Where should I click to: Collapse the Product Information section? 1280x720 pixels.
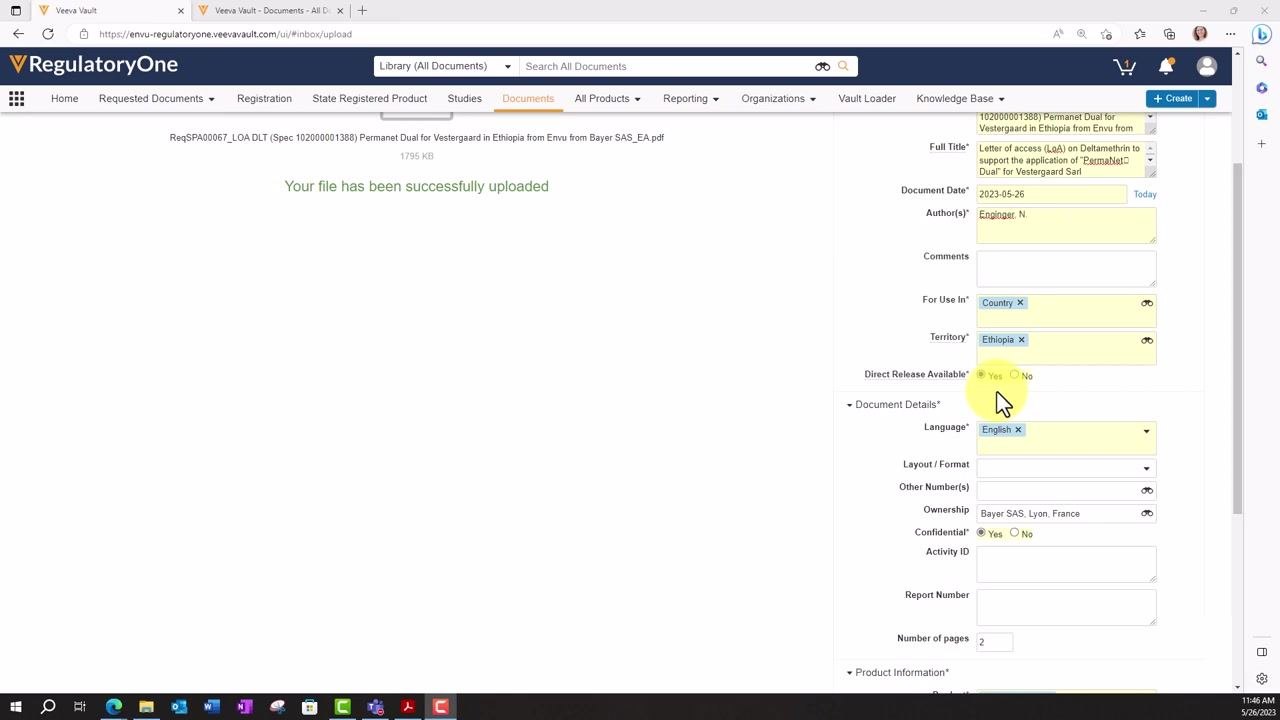(x=849, y=673)
